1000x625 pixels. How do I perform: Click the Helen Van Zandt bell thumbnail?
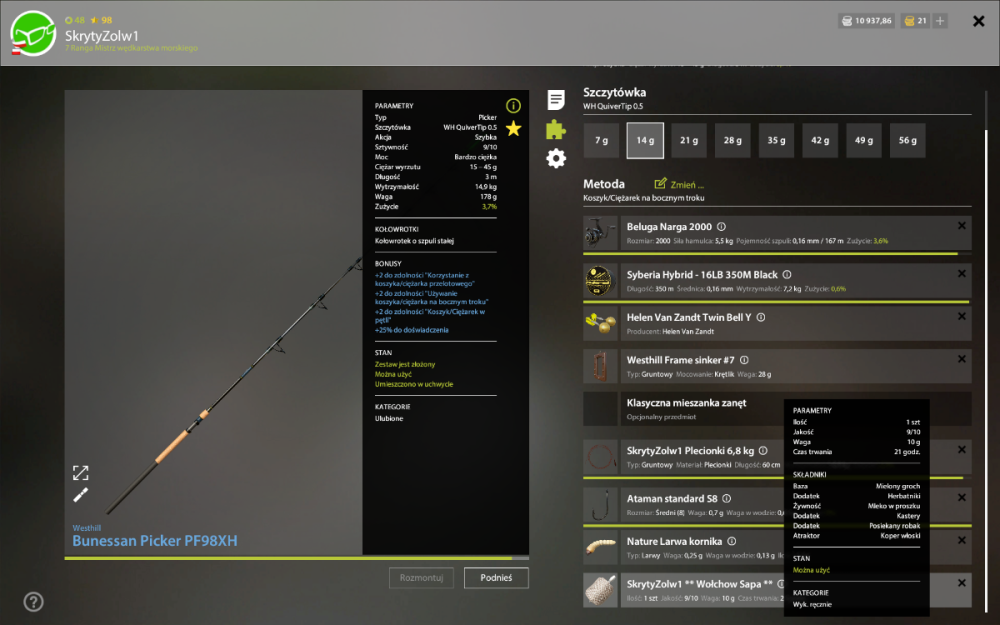click(x=600, y=323)
